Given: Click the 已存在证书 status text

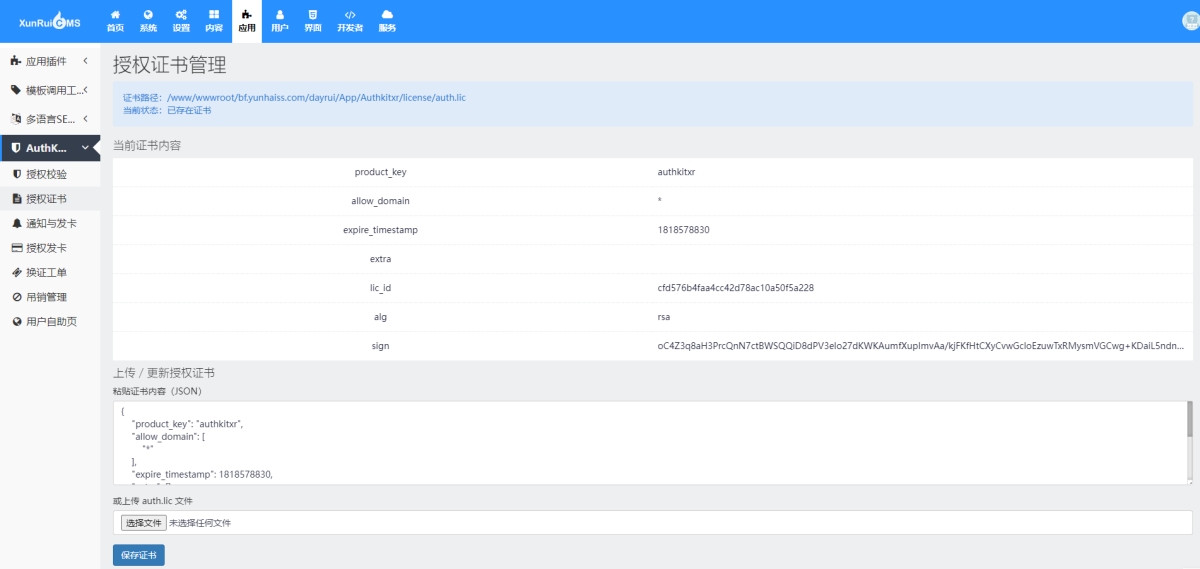Looking at the screenshot, I should (x=189, y=110).
